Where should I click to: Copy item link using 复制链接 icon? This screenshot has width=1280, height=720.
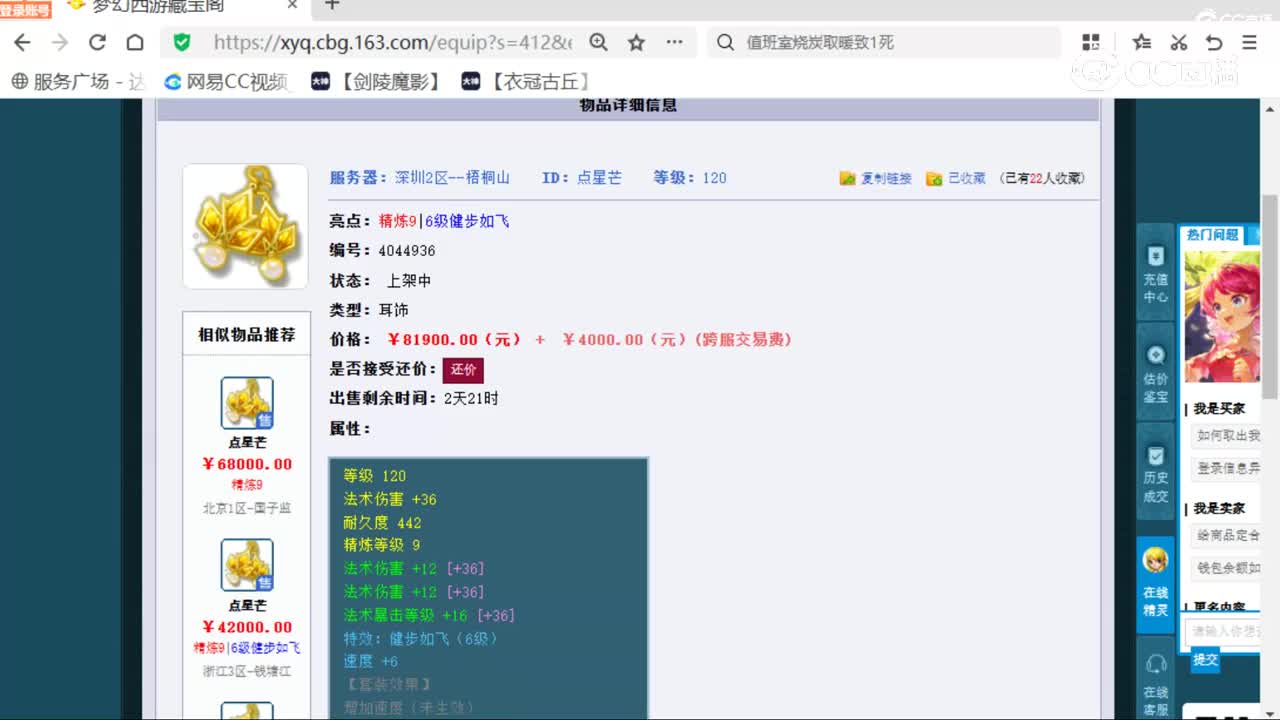click(875, 178)
